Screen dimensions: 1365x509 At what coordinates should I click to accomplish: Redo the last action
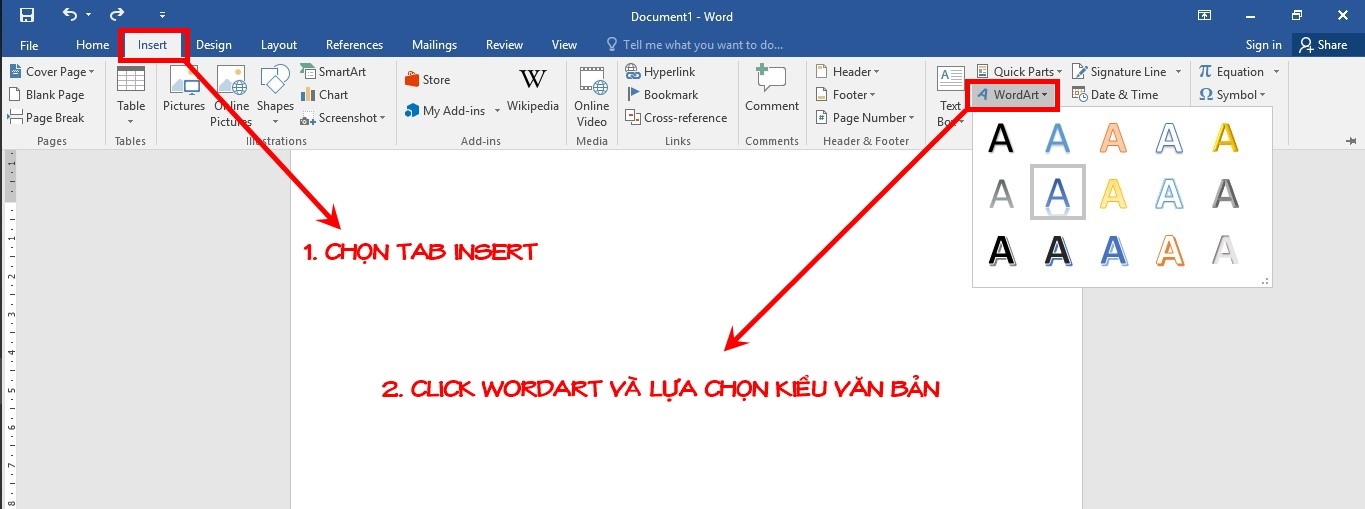[117, 15]
